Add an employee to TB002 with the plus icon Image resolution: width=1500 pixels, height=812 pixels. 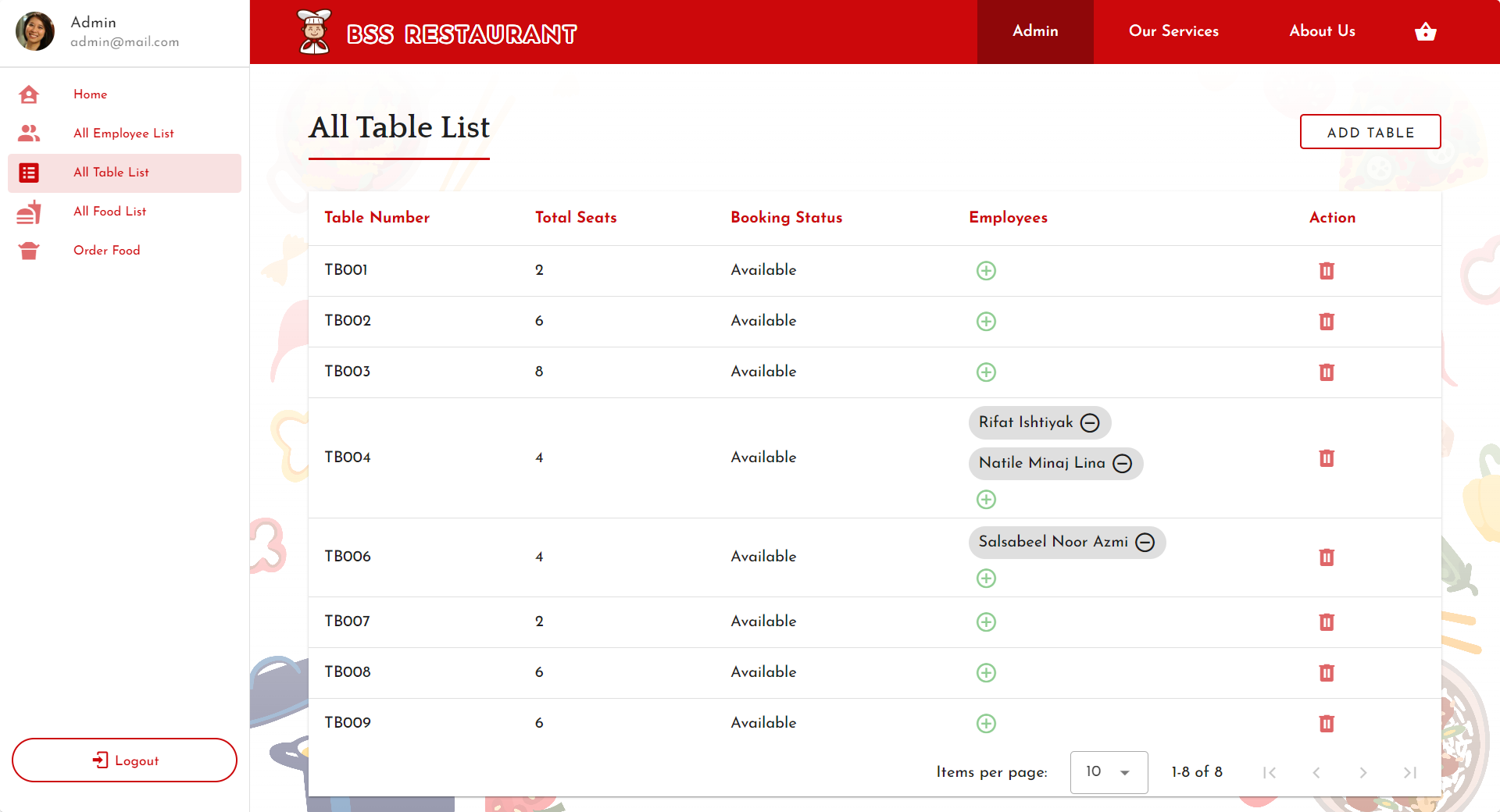[986, 321]
